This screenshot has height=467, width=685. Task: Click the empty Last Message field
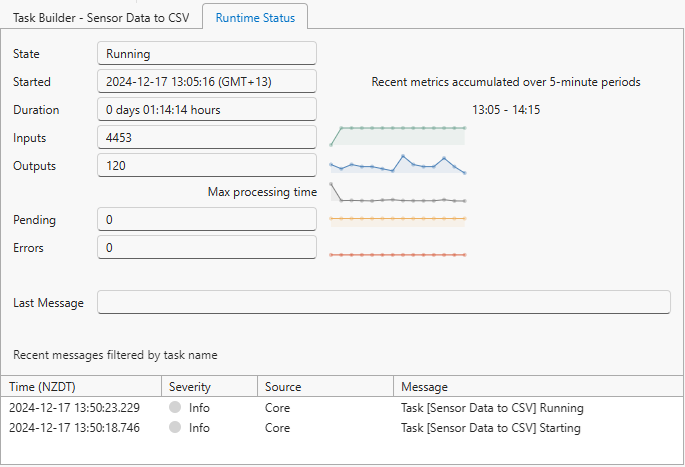[384, 302]
